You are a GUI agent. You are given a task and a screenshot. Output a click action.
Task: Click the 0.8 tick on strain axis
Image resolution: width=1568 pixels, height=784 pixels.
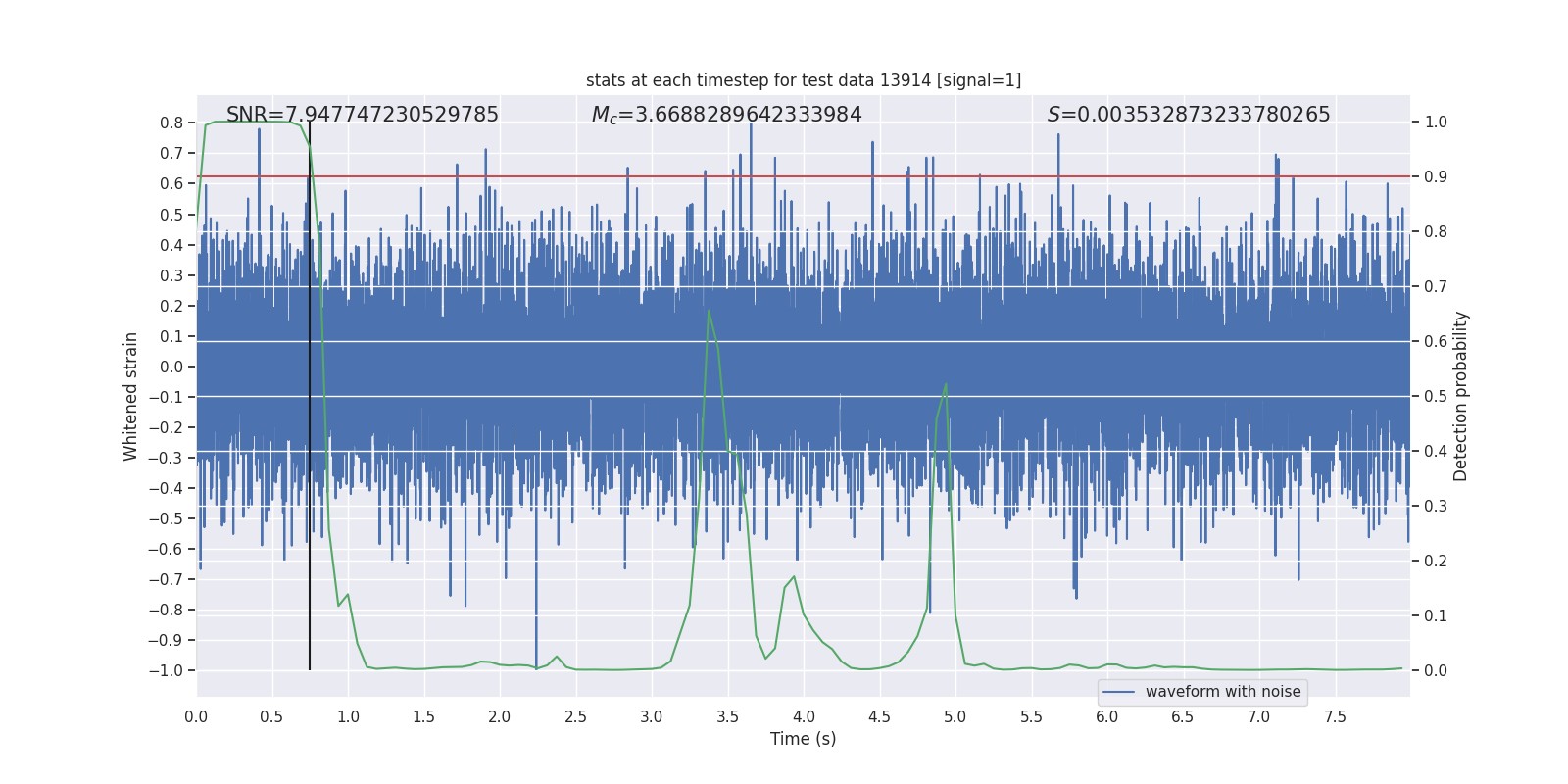pyautogui.click(x=171, y=122)
